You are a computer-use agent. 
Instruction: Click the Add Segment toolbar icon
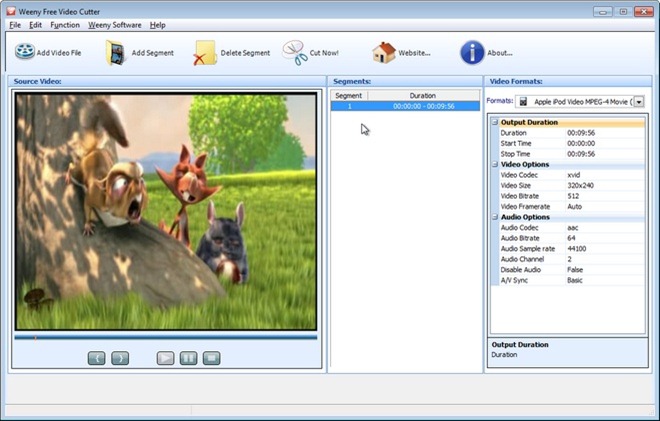116,53
